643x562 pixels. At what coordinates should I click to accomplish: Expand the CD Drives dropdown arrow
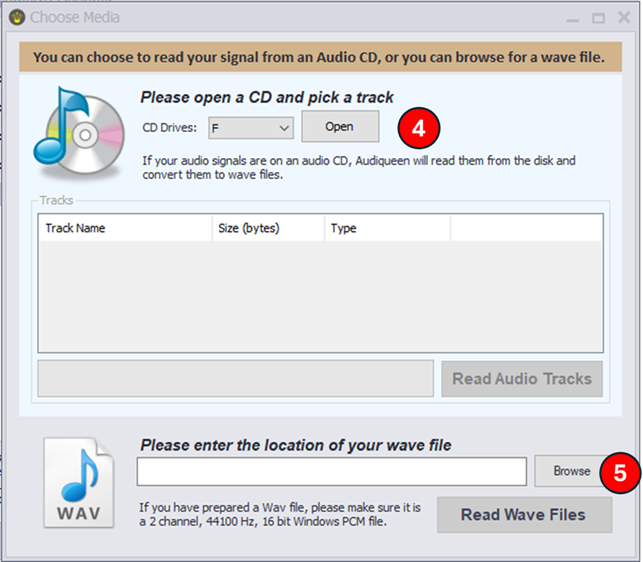284,128
